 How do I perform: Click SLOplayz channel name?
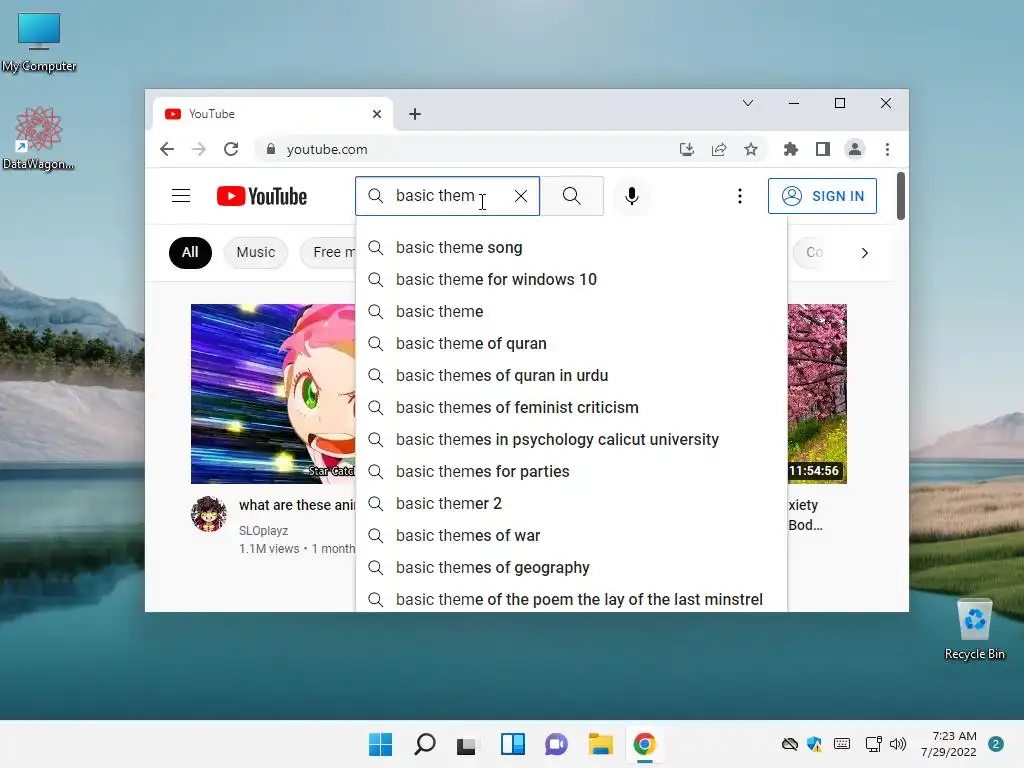coord(263,531)
